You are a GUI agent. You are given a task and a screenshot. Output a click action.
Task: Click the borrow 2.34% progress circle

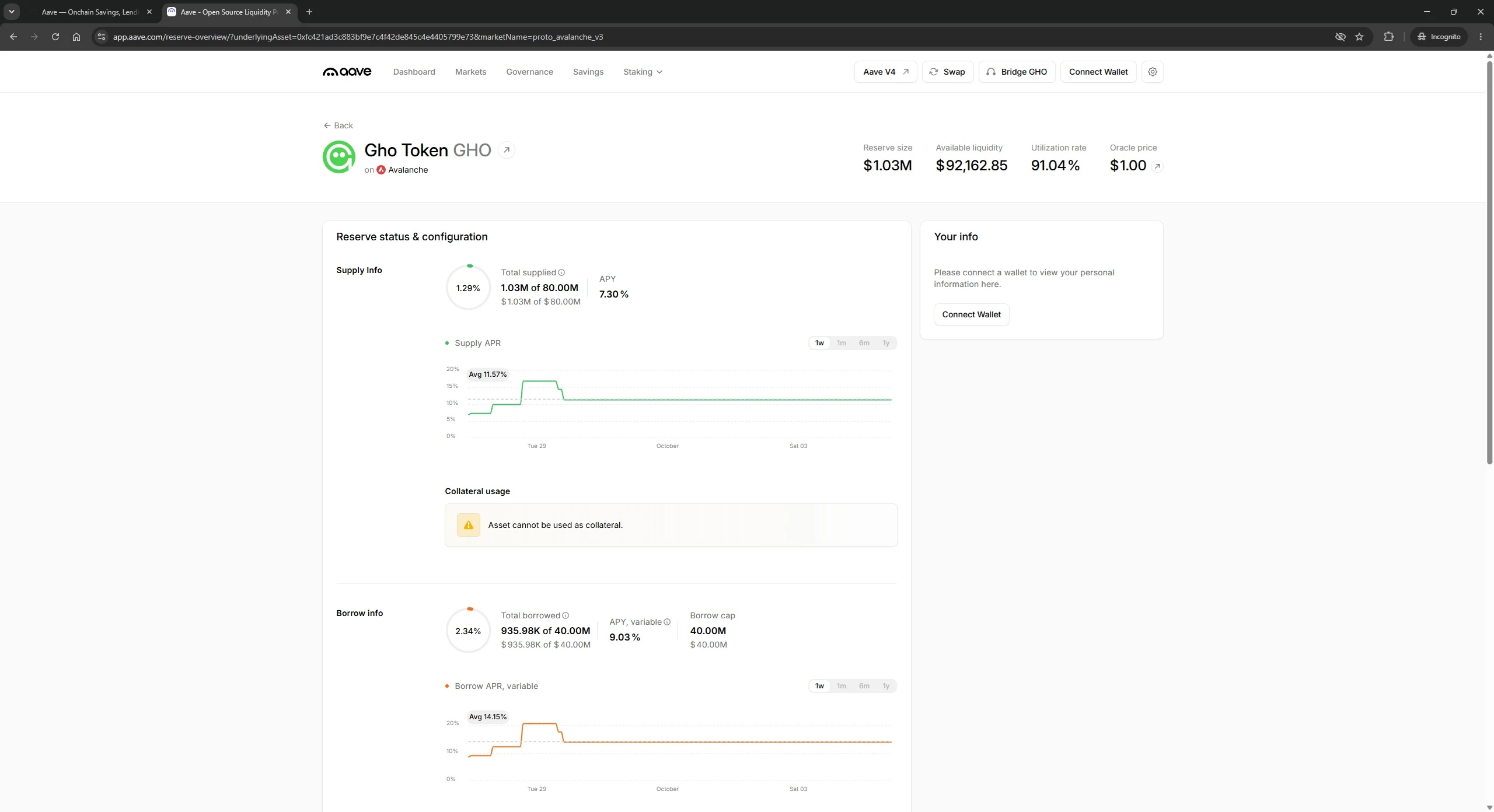(468, 631)
